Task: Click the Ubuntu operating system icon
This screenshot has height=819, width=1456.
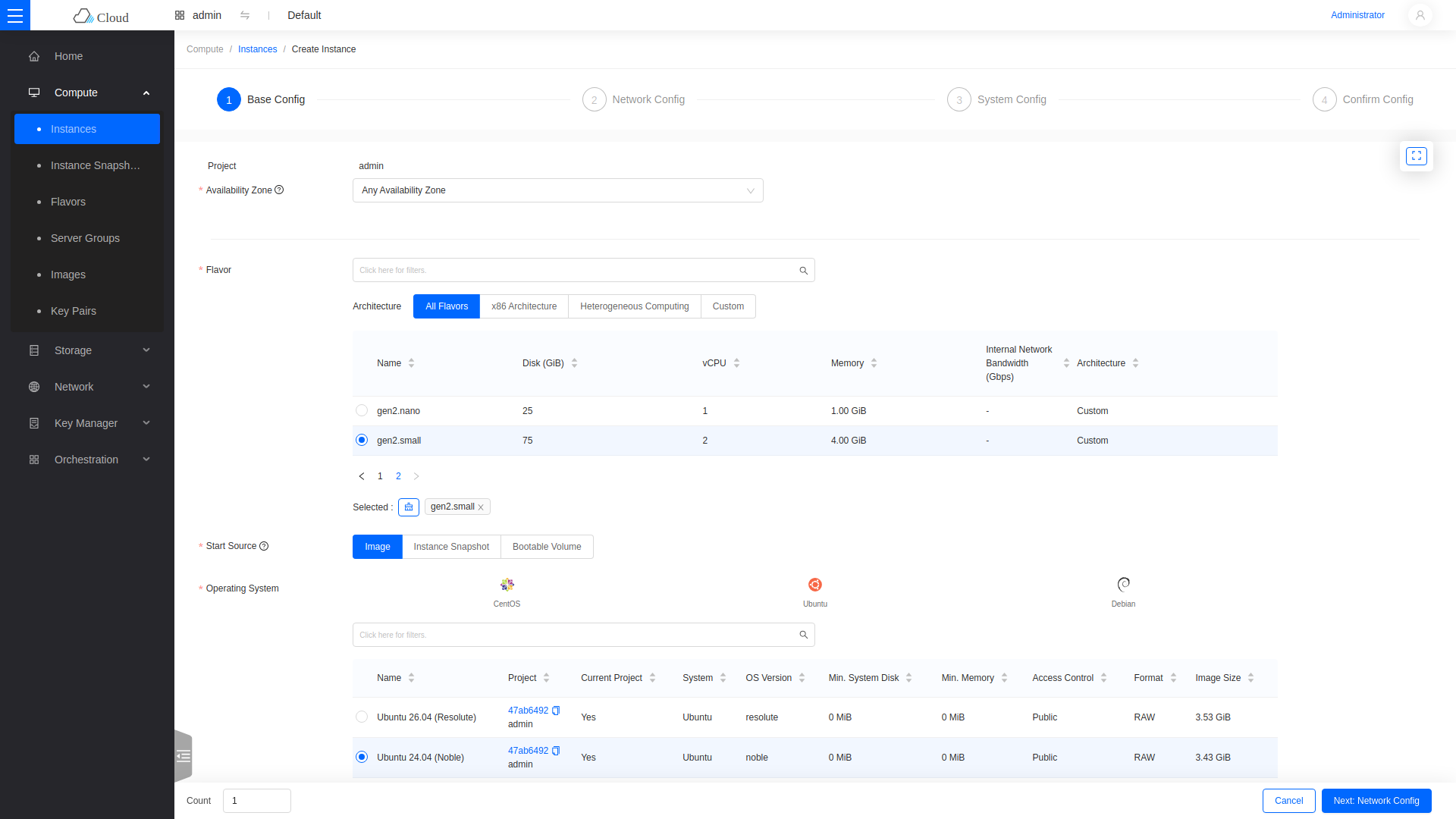Action: tap(815, 585)
